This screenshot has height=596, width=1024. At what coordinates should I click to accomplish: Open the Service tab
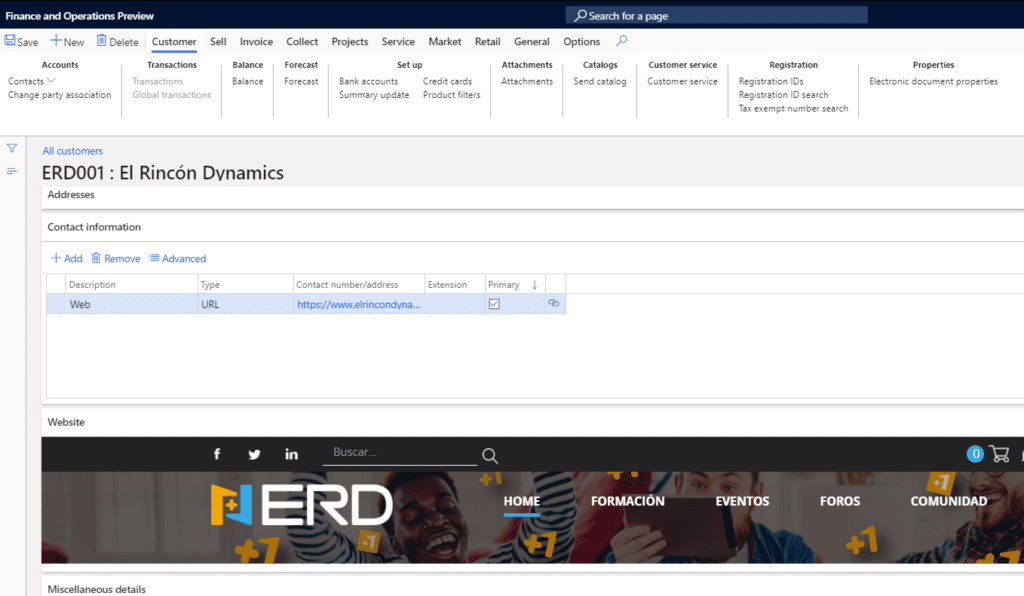[398, 41]
